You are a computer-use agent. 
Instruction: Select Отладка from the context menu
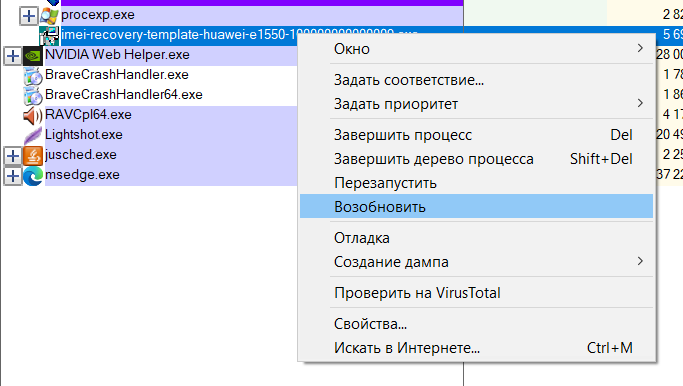(477, 238)
